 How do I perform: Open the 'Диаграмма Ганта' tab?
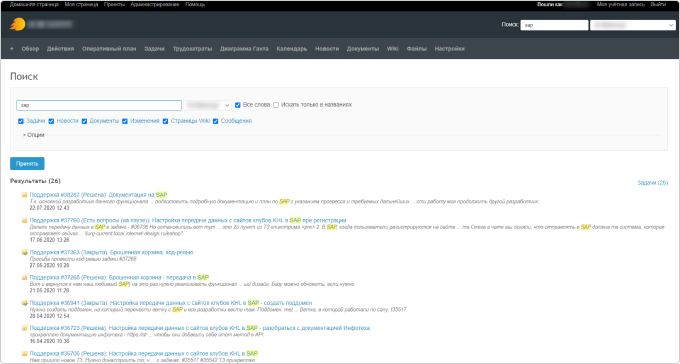(244, 49)
